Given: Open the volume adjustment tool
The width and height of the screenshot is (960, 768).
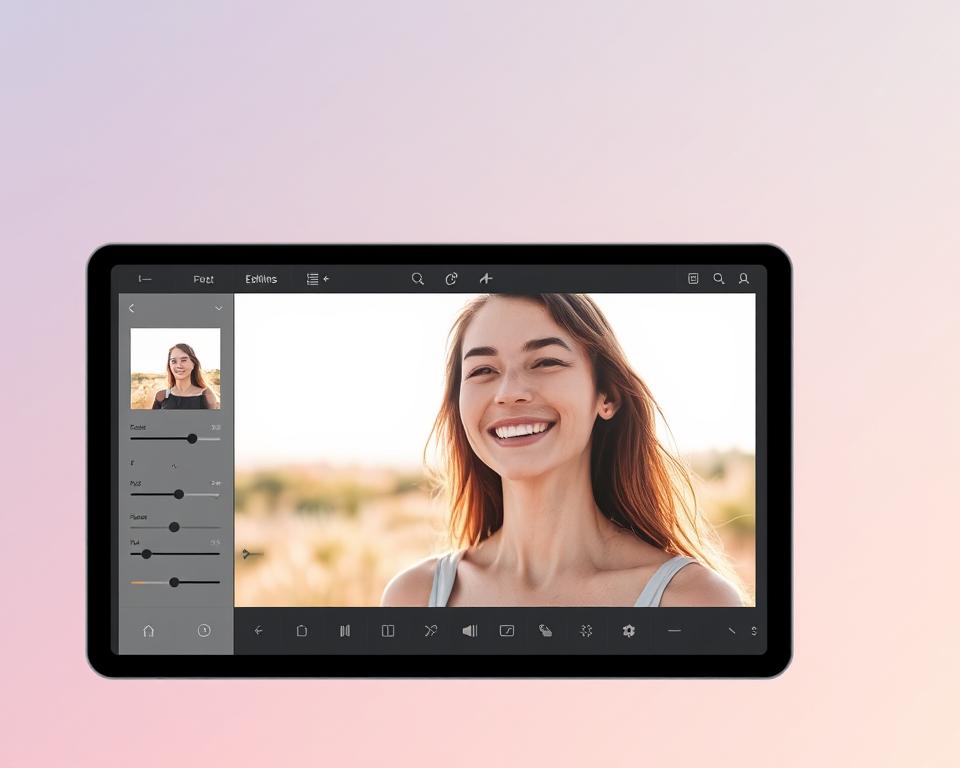Looking at the screenshot, I should point(470,630).
